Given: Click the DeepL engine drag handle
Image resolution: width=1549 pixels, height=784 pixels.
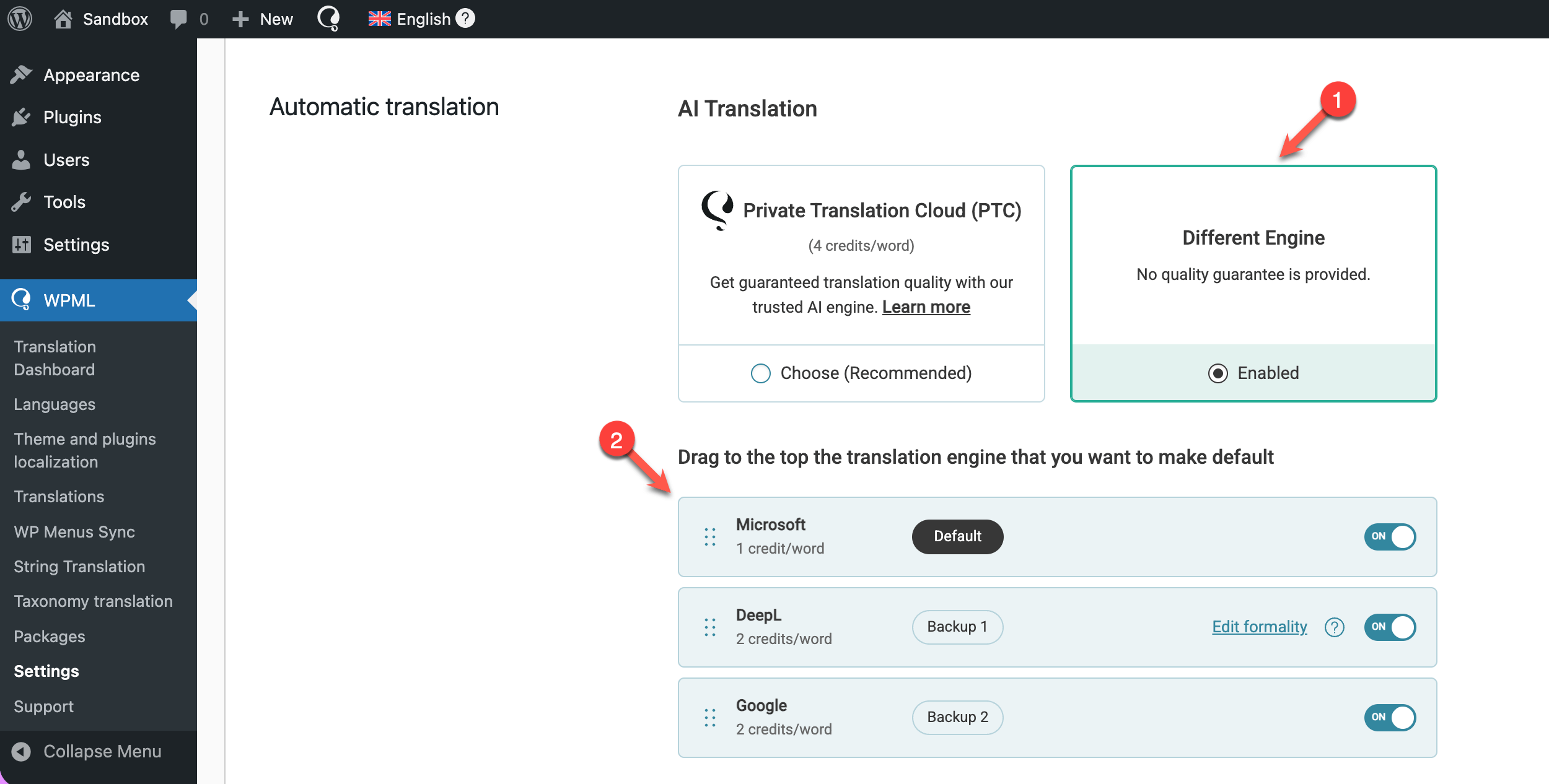Looking at the screenshot, I should [x=710, y=627].
